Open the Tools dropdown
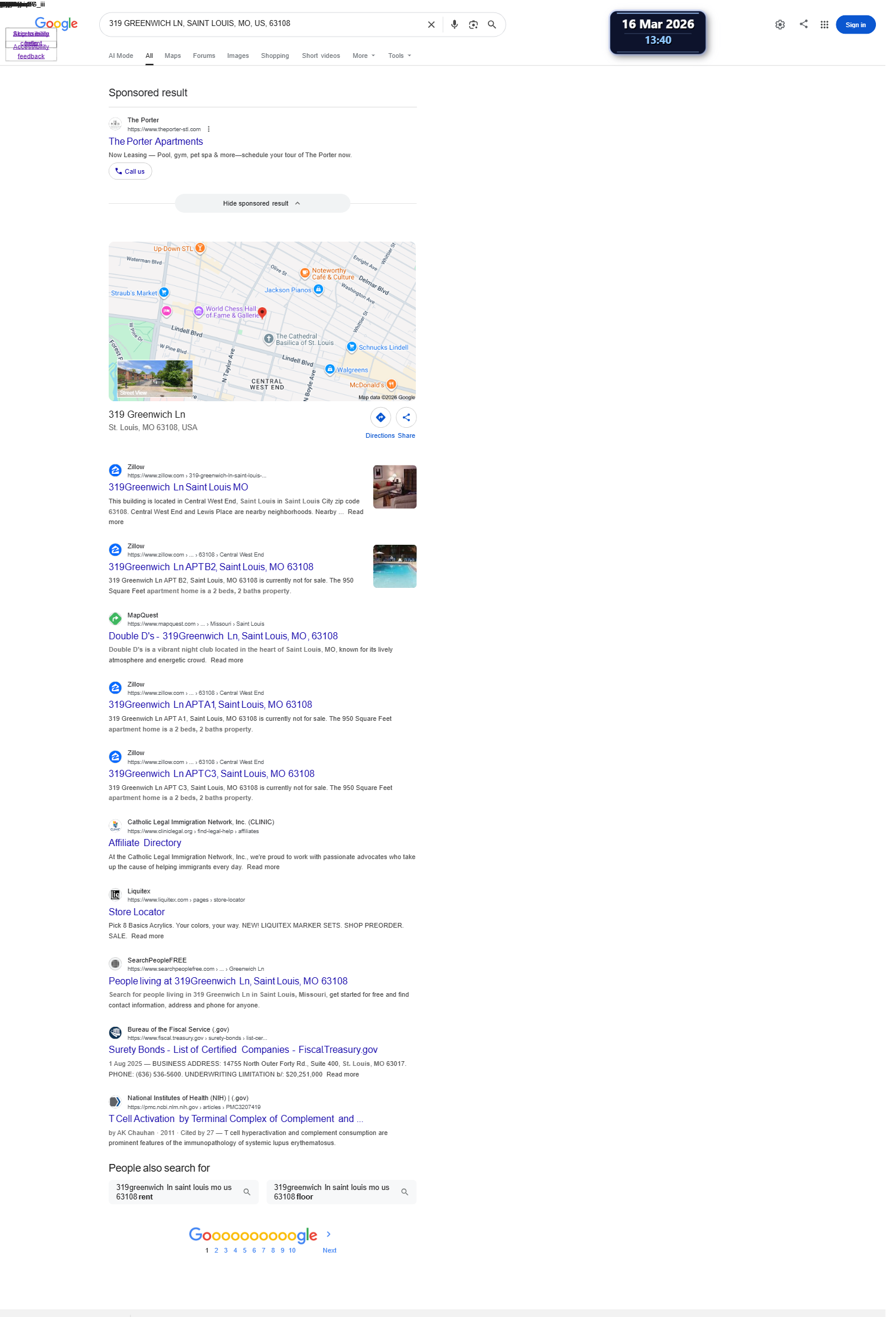 (x=400, y=56)
